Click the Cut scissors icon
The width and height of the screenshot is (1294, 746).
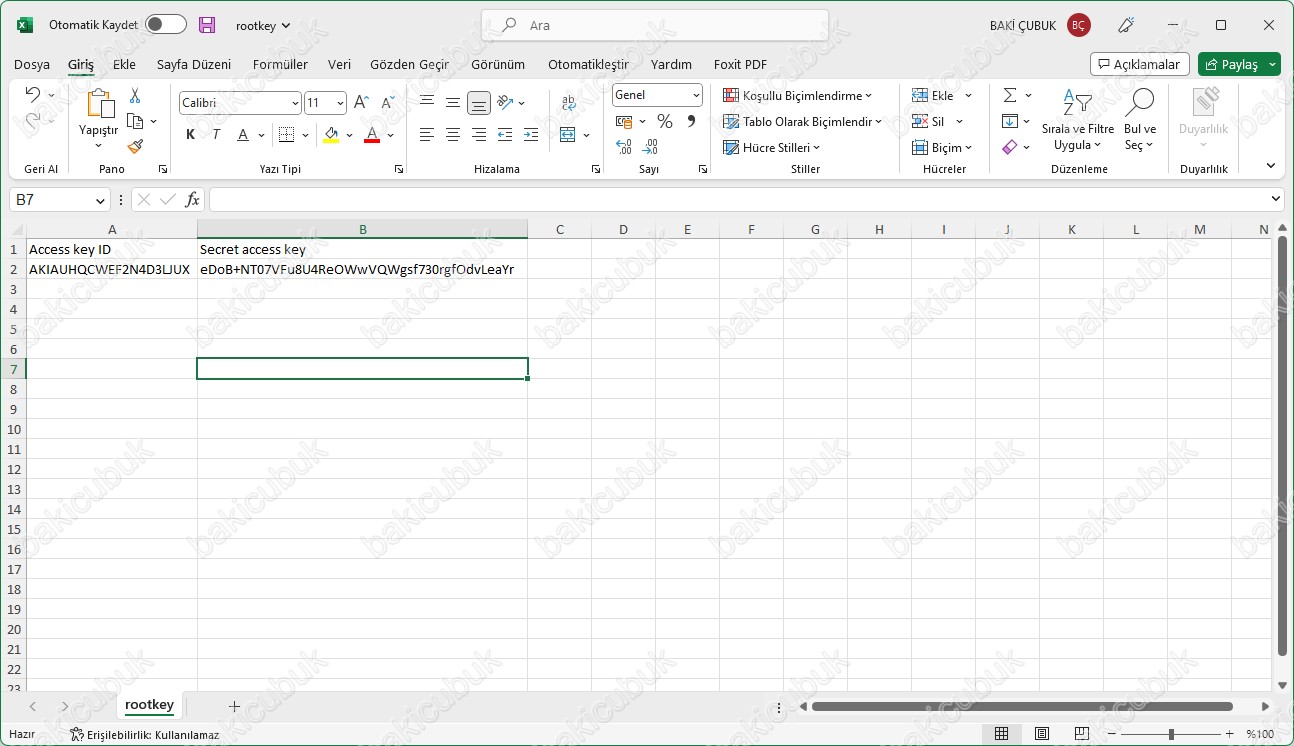click(135, 96)
